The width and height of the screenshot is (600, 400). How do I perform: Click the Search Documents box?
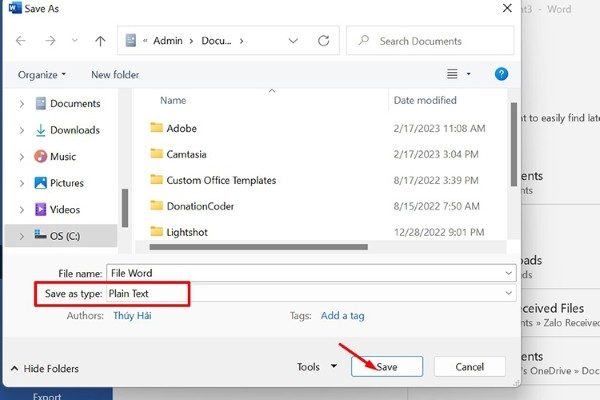[x=430, y=41]
